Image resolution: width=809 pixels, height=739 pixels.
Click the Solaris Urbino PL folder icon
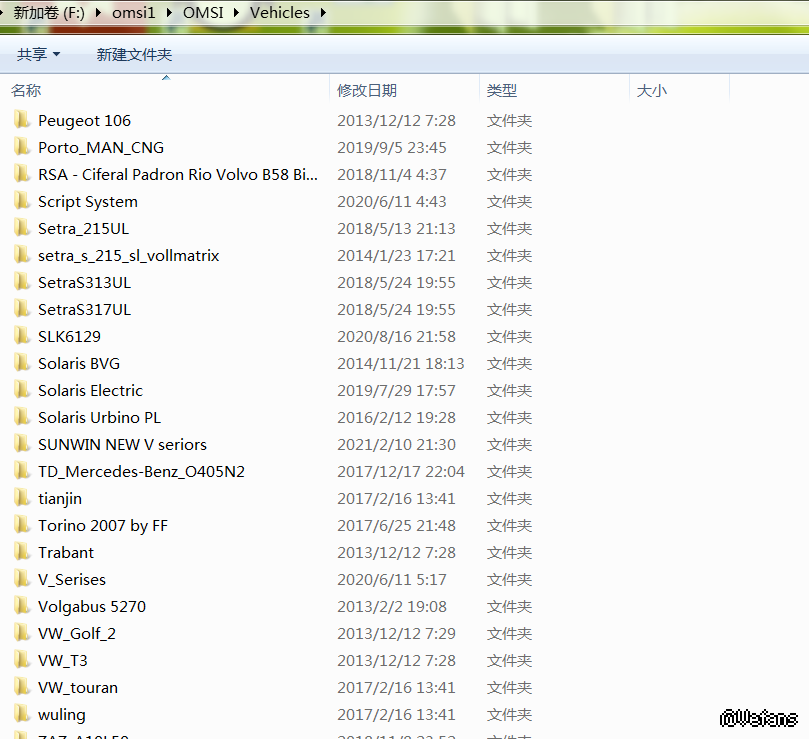(22, 417)
